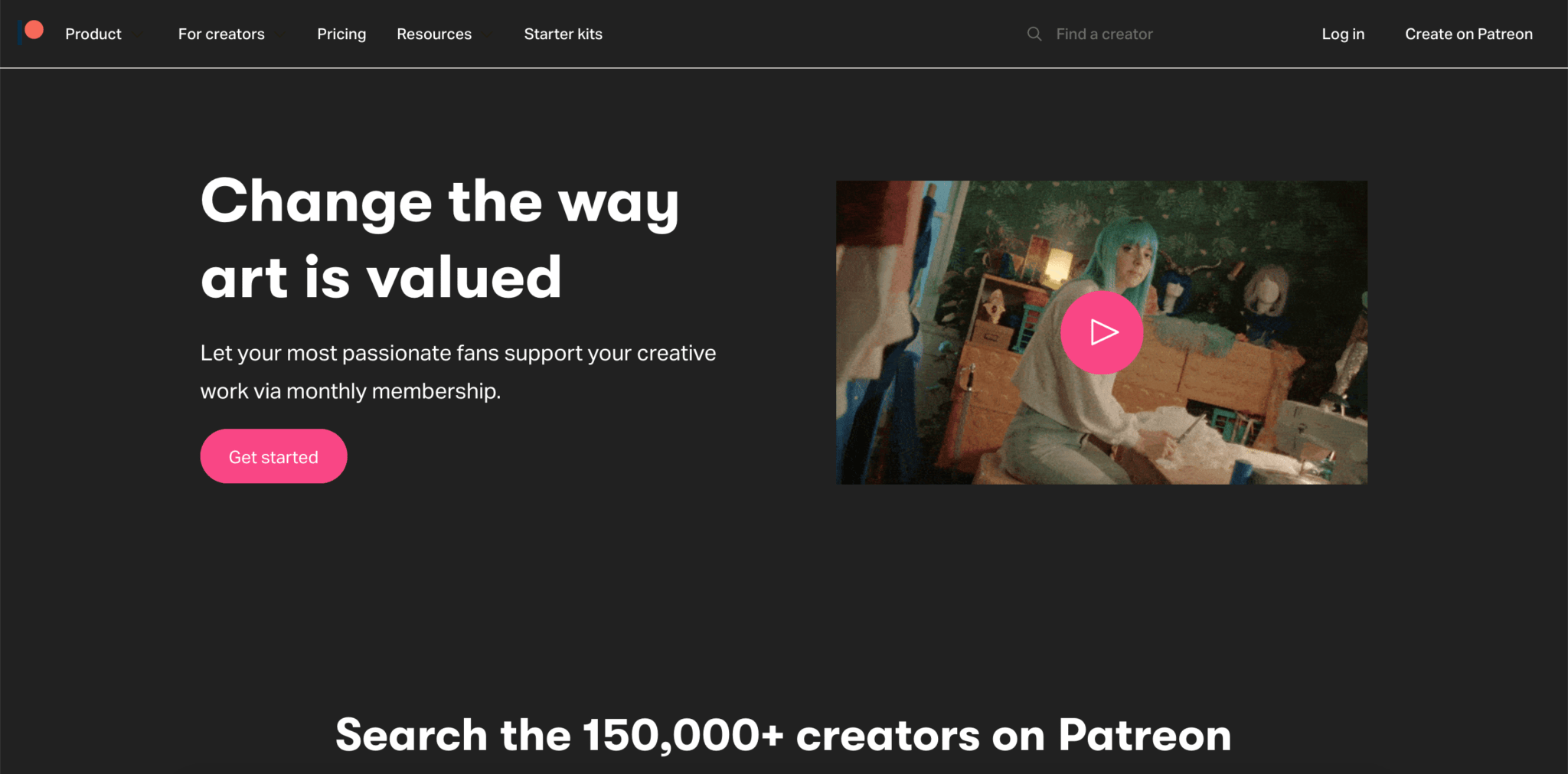Click the word "Patreon" in bottom heading
The height and width of the screenshot is (774, 1568).
pyautogui.click(x=1145, y=735)
